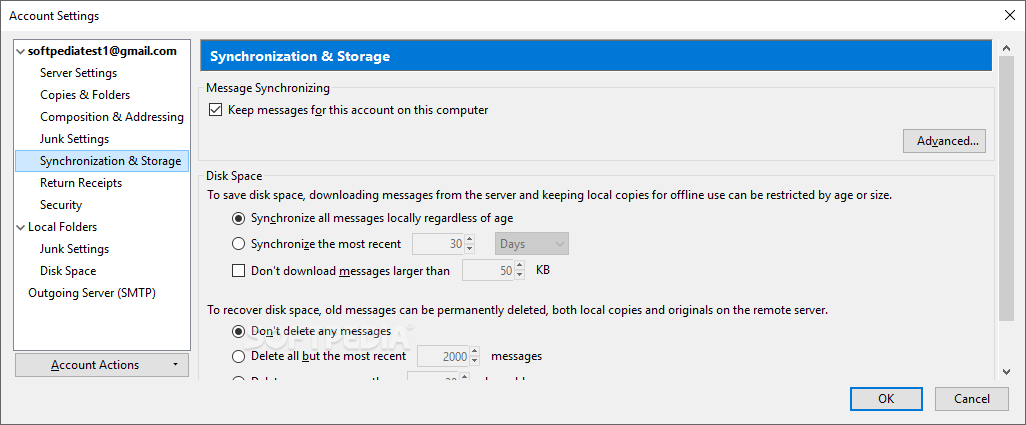Collapse the softpediatest1@gmail.com account tree

click(21, 51)
